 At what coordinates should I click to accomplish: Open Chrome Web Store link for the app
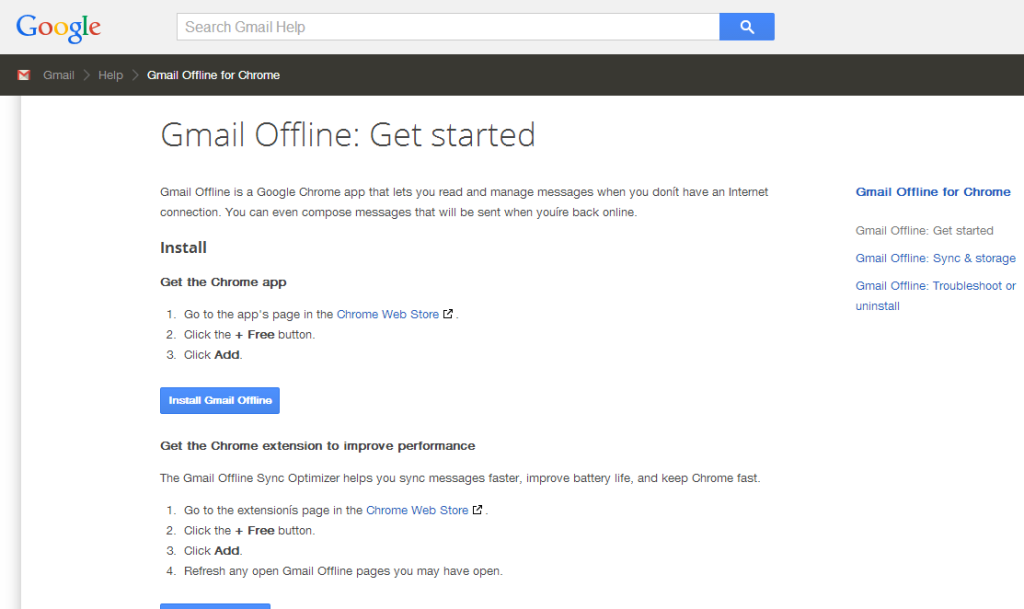click(x=387, y=314)
